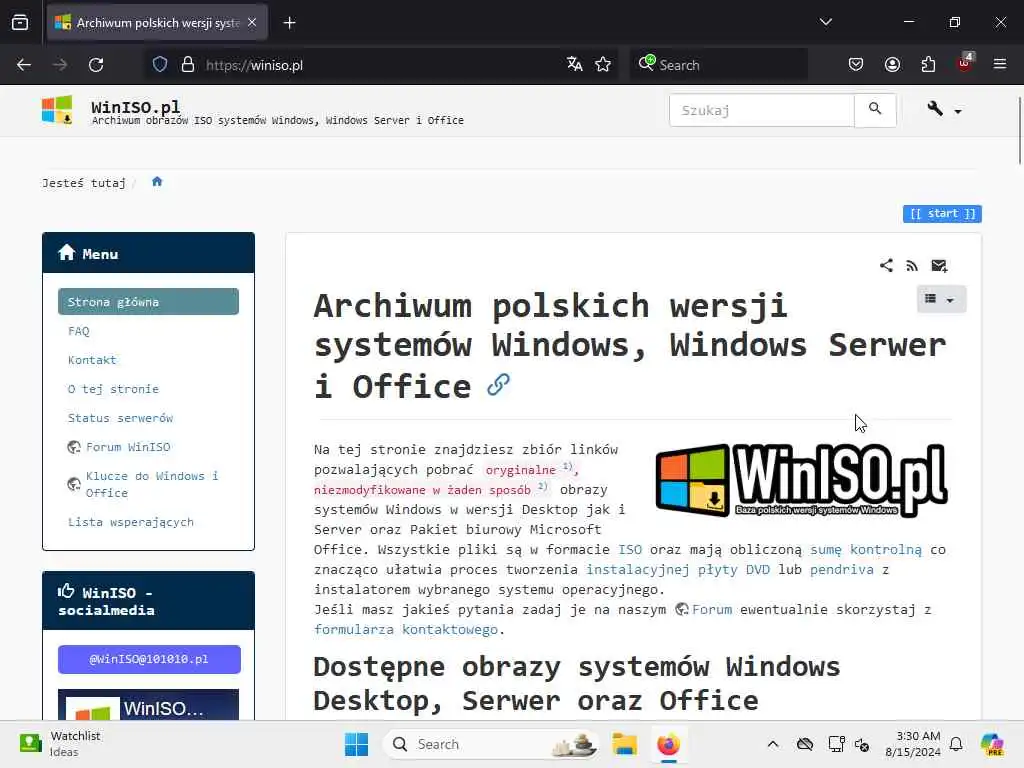Submit site search magnifier button

click(875, 110)
